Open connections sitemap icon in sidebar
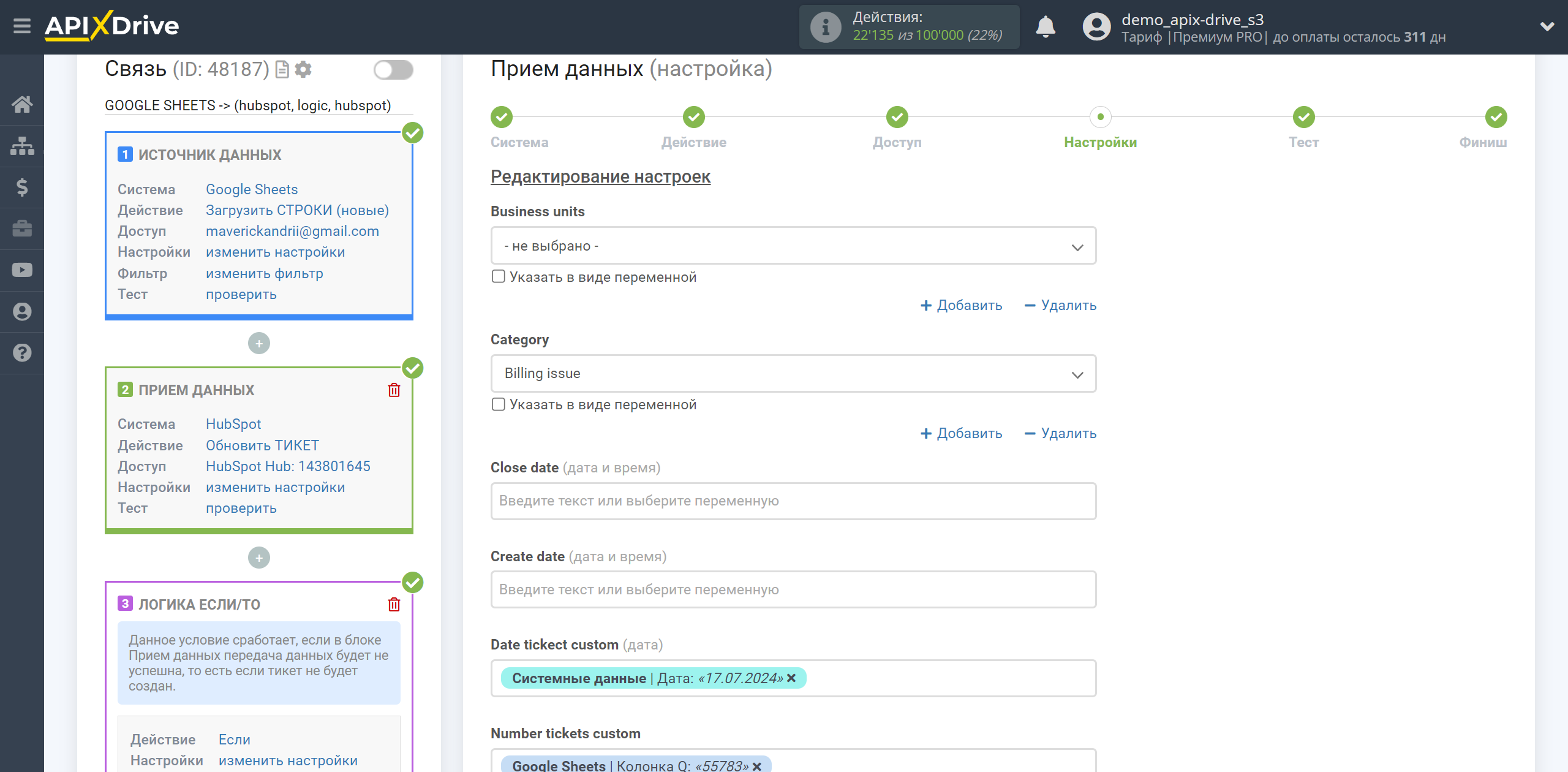The image size is (1568, 772). click(22, 146)
